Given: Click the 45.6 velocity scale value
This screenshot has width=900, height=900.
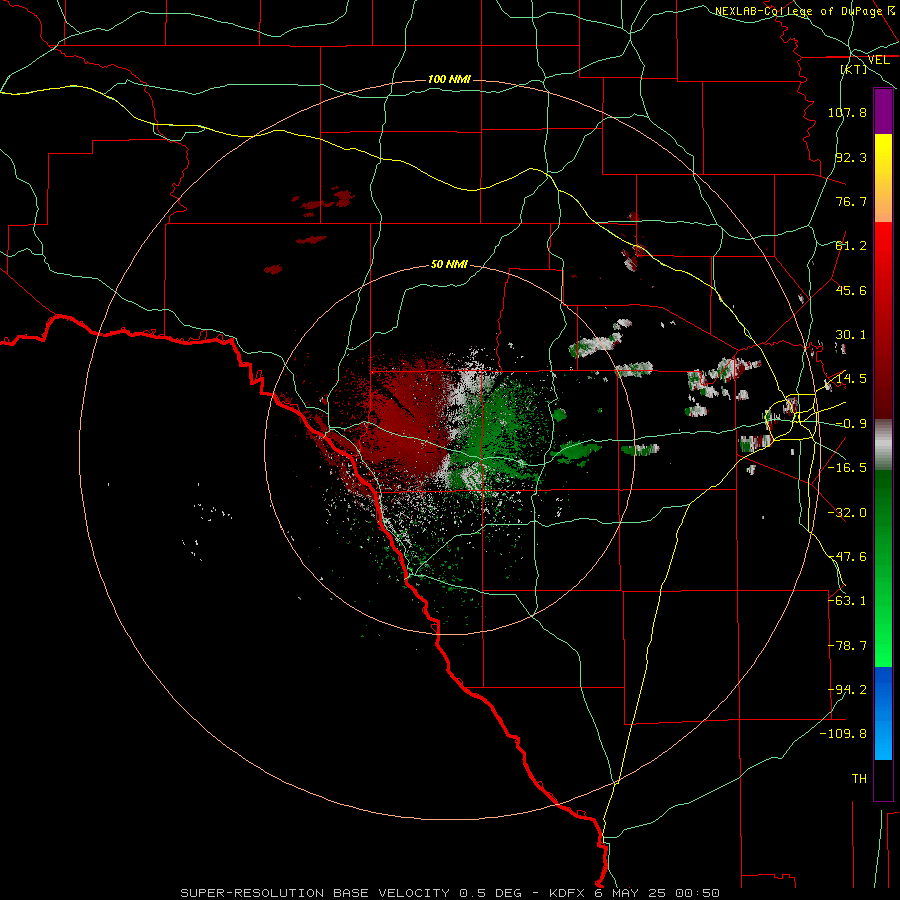Looking at the screenshot, I should [851, 290].
